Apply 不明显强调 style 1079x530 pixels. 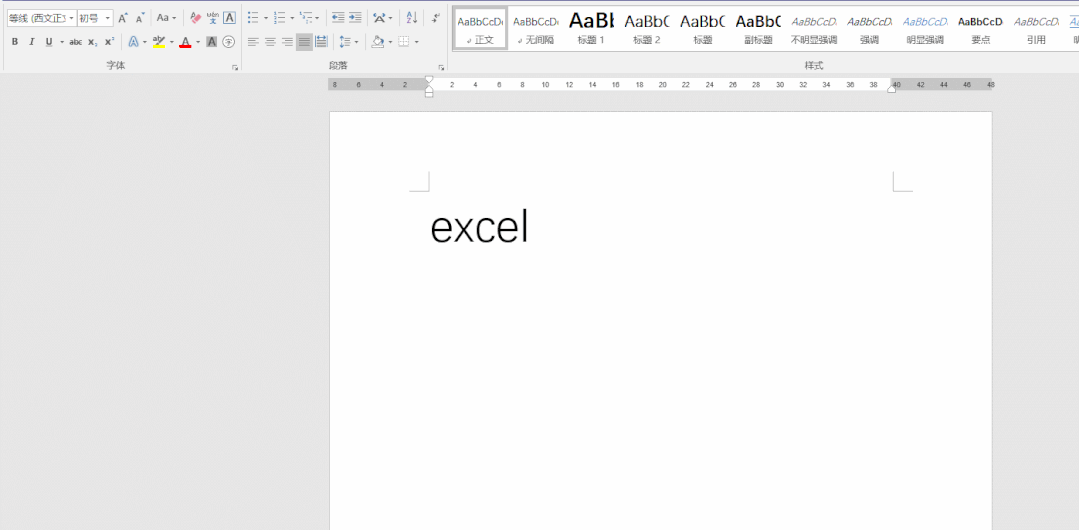pos(813,29)
